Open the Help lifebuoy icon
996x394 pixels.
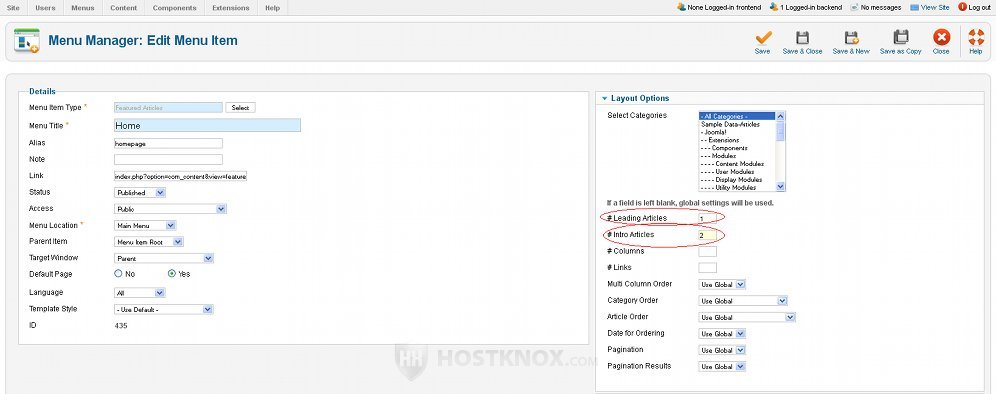976,37
